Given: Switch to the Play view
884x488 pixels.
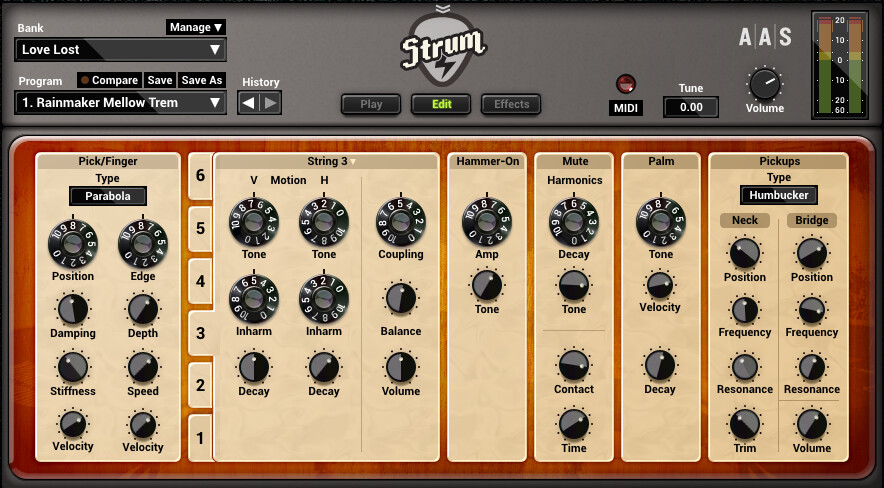Looking at the screenshot, I should [x=371, y=104].
